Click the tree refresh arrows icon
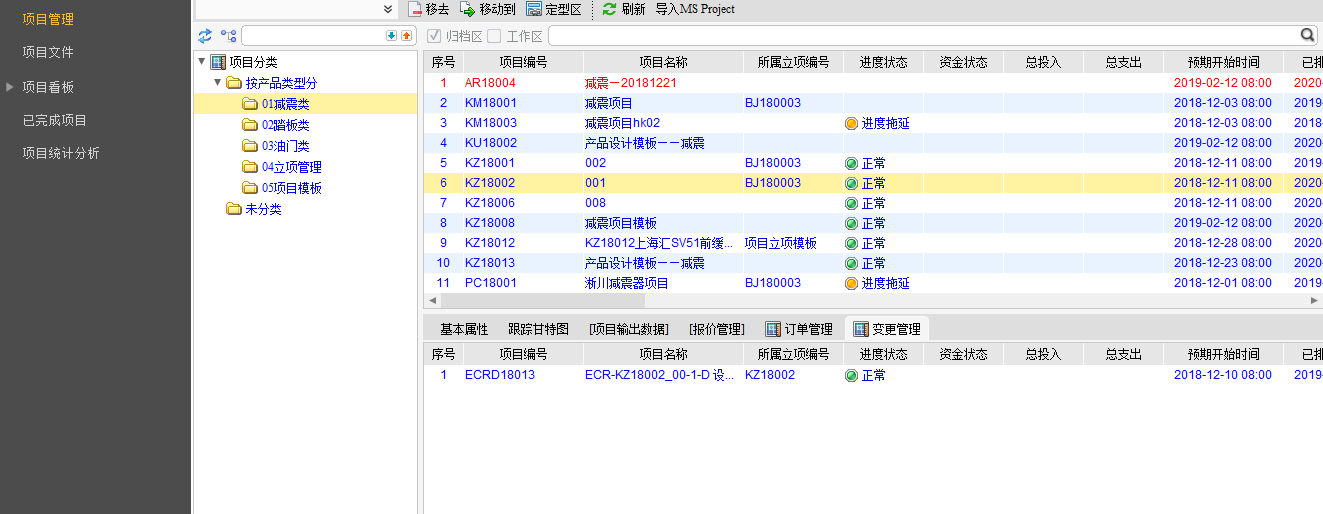Screen dimensions: 1323x514 (205, 36)
